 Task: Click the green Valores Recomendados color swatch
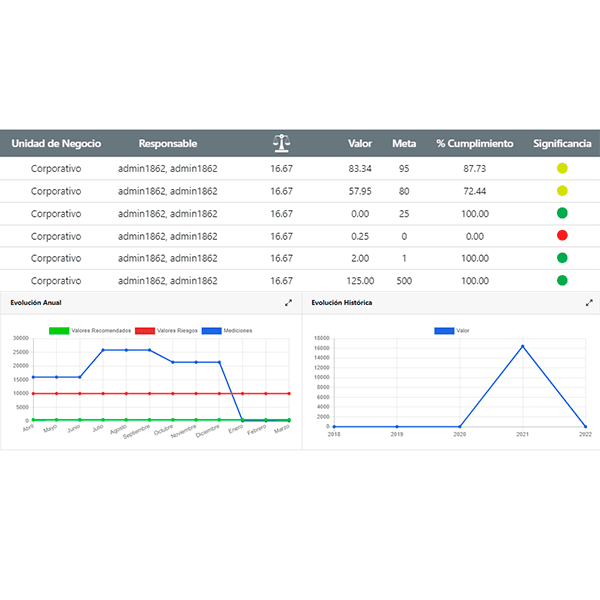(59, 330)
